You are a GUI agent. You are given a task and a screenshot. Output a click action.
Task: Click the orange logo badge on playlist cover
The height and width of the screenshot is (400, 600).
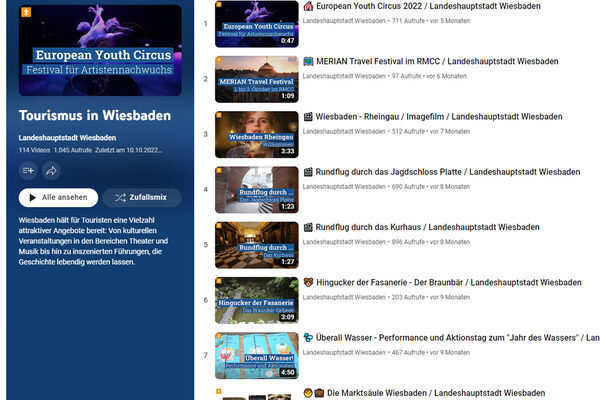26,12
